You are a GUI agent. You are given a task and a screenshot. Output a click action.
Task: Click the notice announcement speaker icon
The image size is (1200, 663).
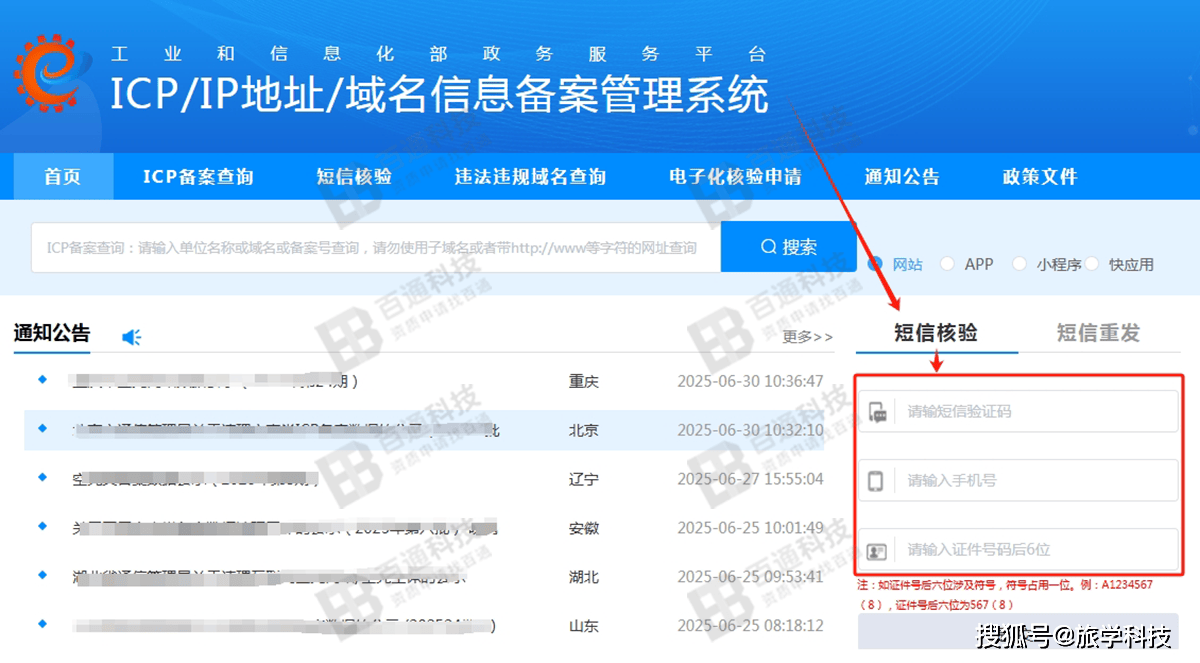point(132,338)
